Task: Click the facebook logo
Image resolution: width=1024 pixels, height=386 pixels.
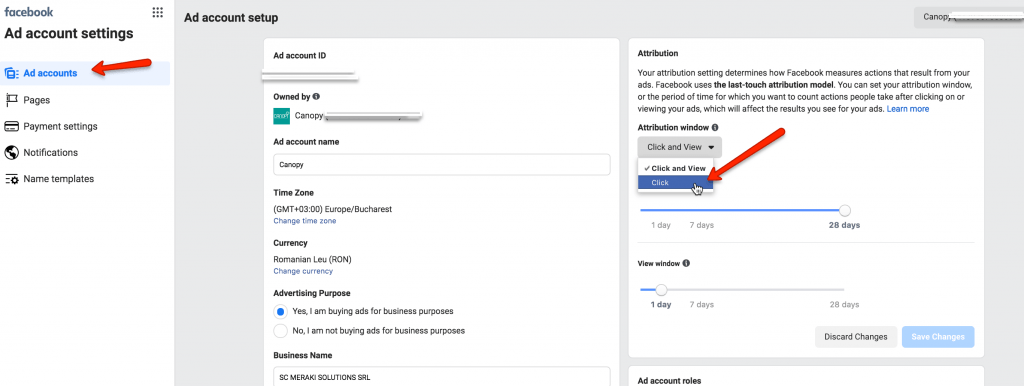Action: [29, 12]
